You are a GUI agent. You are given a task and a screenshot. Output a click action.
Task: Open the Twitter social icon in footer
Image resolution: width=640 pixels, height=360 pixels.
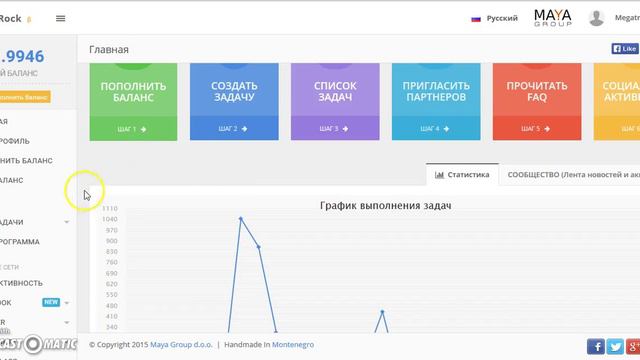615,347
